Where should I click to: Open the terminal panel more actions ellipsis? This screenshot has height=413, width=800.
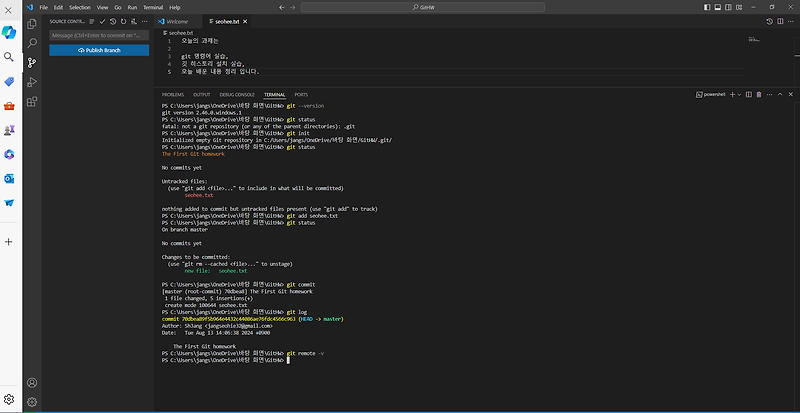coord(769,94)
